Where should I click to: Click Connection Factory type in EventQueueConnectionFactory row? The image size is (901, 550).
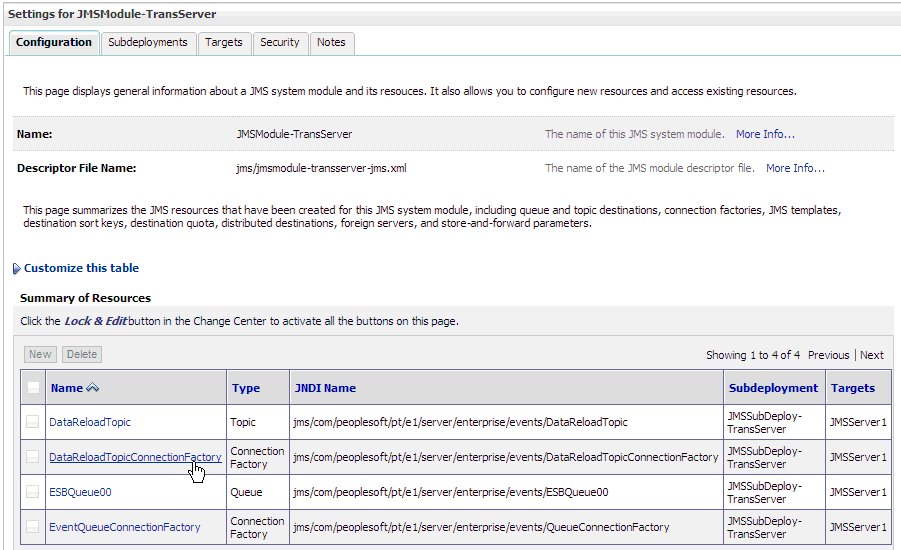[257, 527]
